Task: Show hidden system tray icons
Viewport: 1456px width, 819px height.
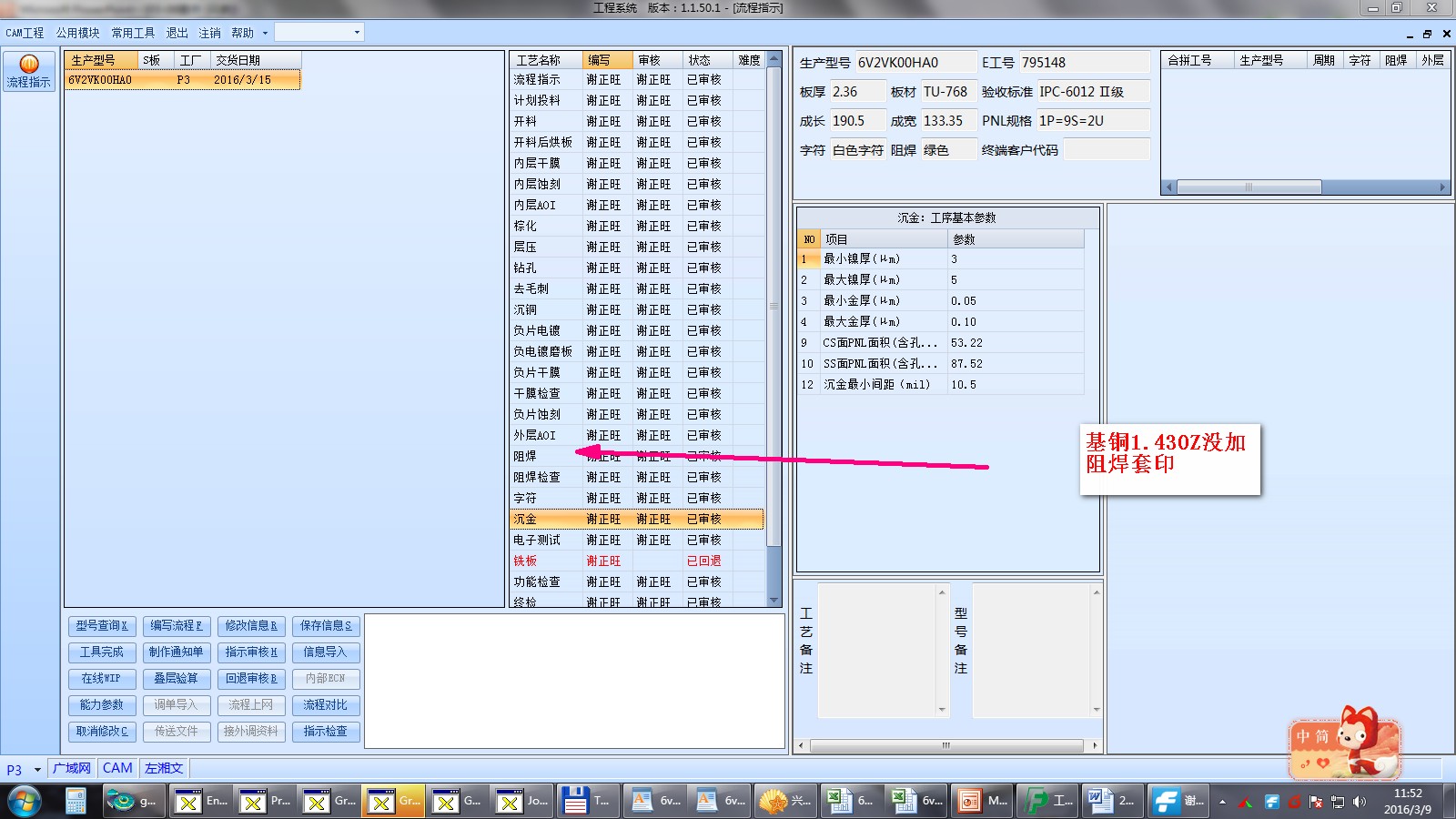Action: pos(1222,802)
